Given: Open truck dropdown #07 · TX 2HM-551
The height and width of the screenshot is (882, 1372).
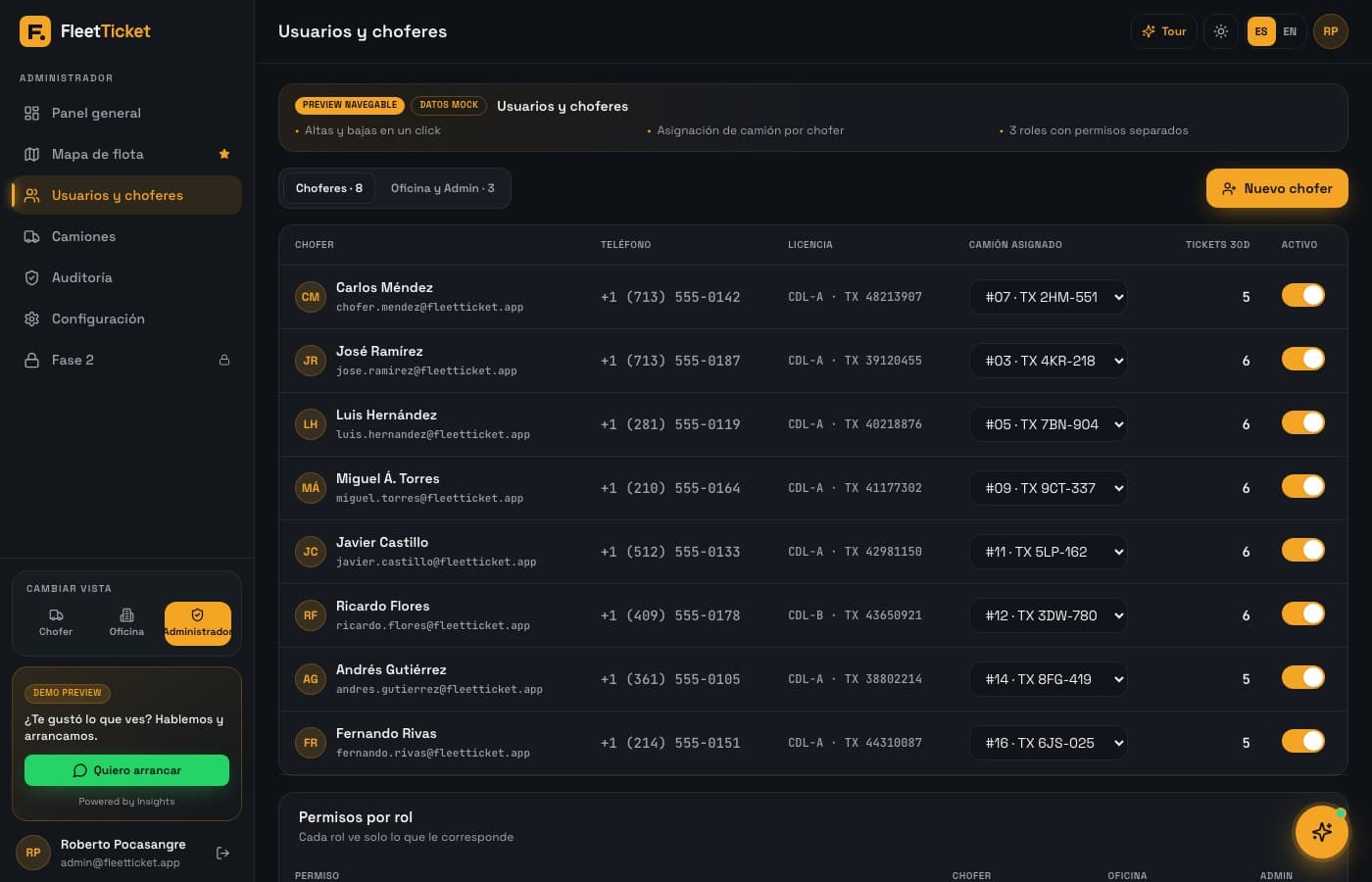Looking at the screenshot, I should (1049, 297).
